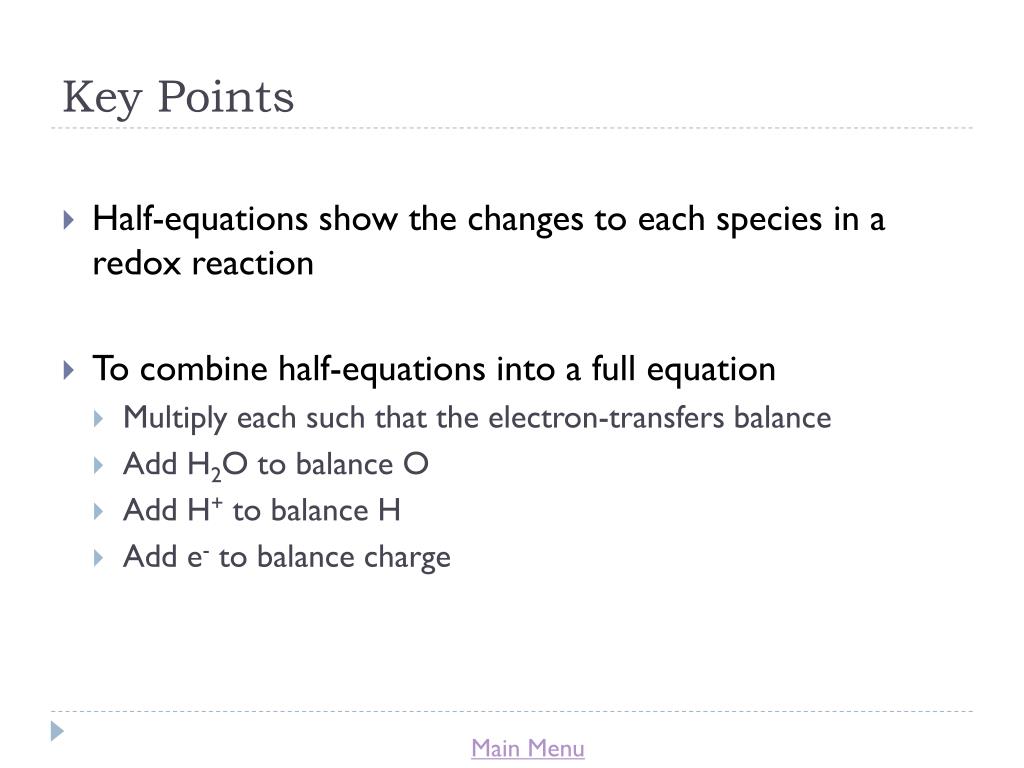Click the dashed line above the footer
Screen dimensions: 1024x768
coord(512,712)
